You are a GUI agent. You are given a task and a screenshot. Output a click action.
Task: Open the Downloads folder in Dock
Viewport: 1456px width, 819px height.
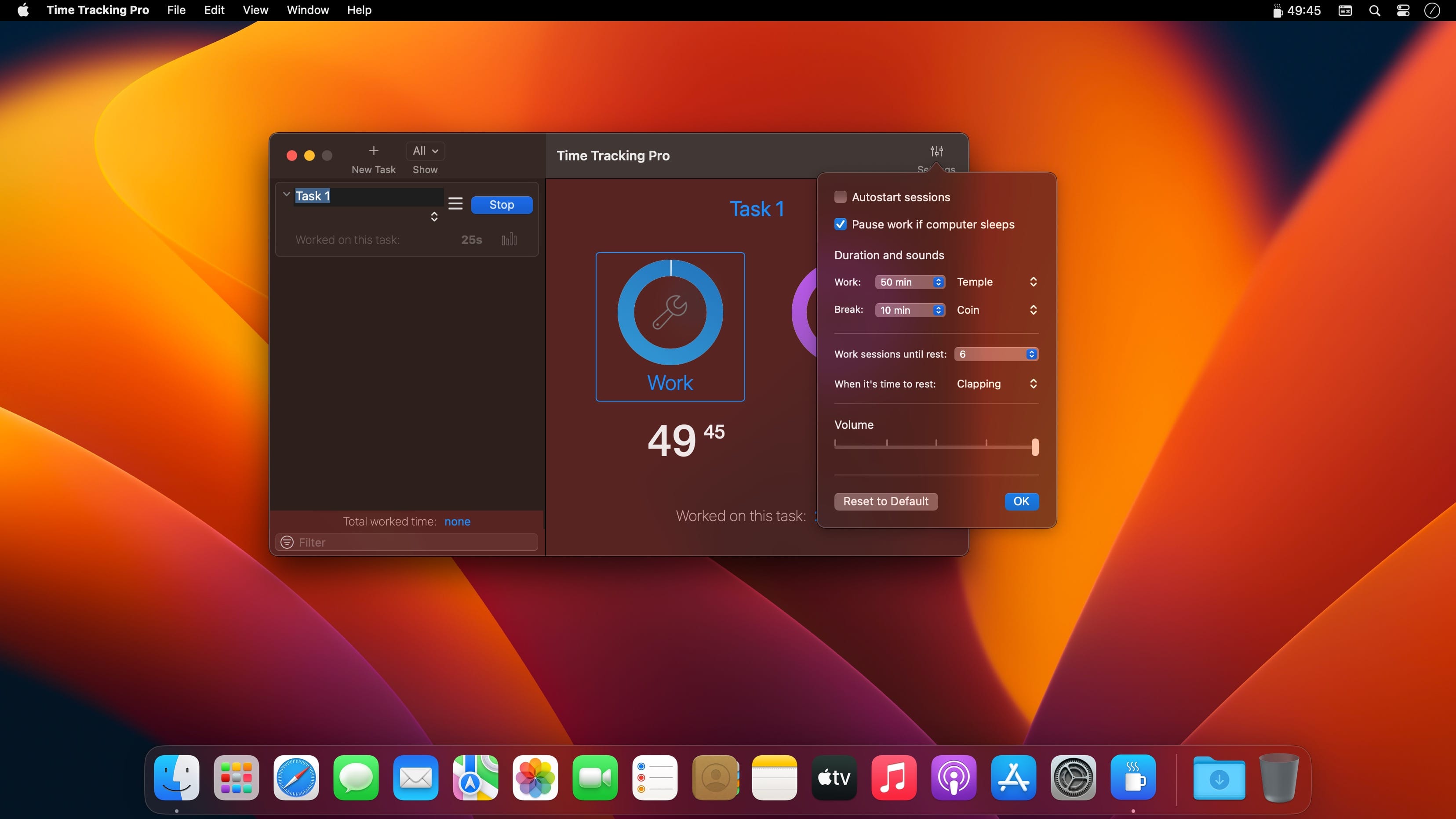pyautogui.click(x=1219, y=778)
